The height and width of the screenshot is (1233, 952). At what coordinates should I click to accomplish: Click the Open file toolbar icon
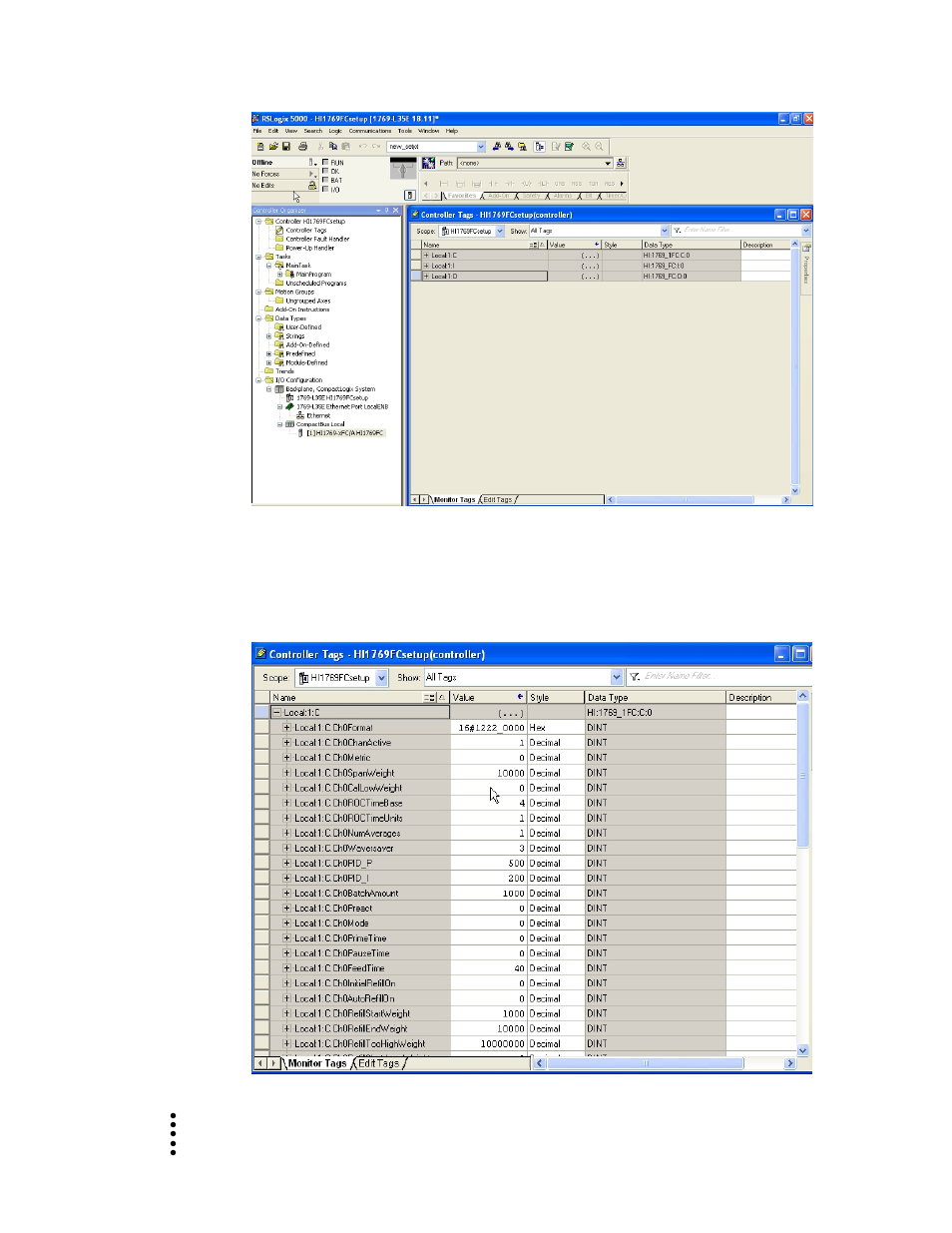point(272,147)
